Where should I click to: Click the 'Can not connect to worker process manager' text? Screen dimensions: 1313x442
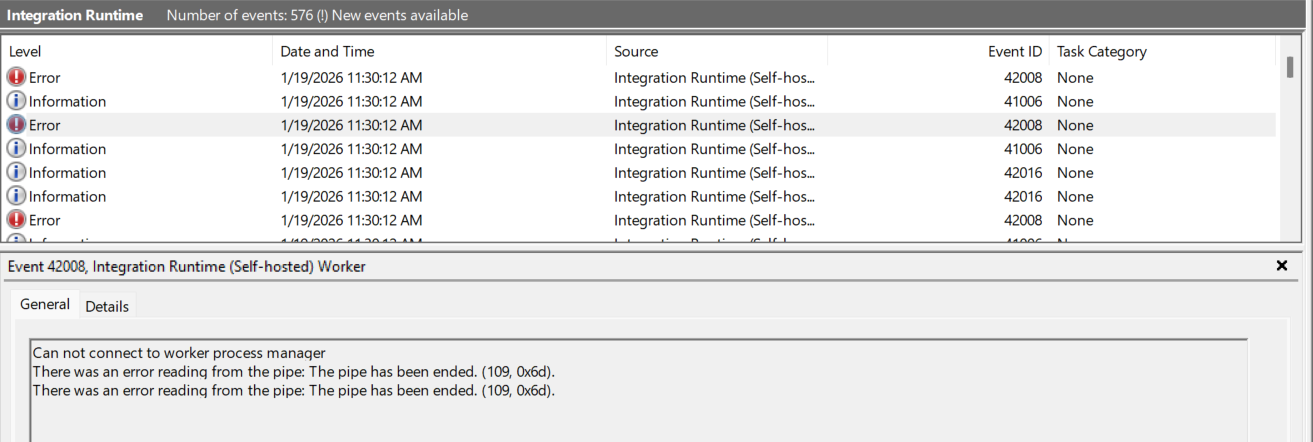[x=179, y=352]
